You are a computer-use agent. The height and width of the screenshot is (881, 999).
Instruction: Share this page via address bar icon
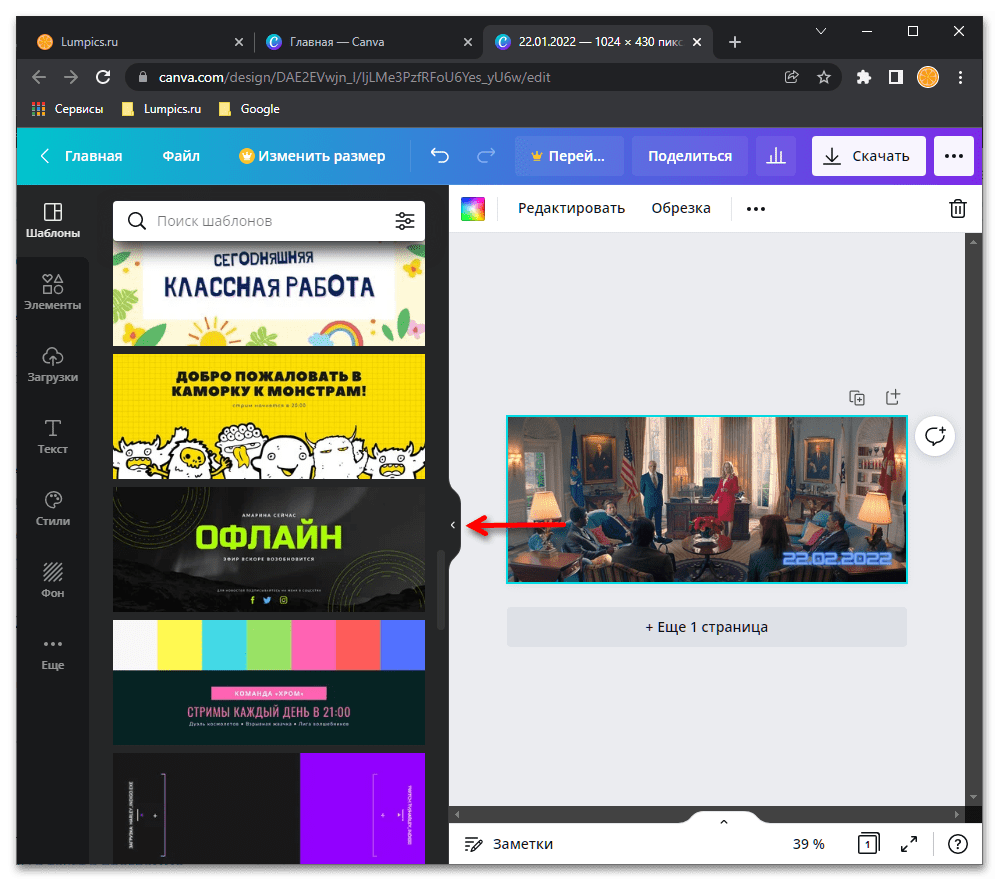coord(791,77)
